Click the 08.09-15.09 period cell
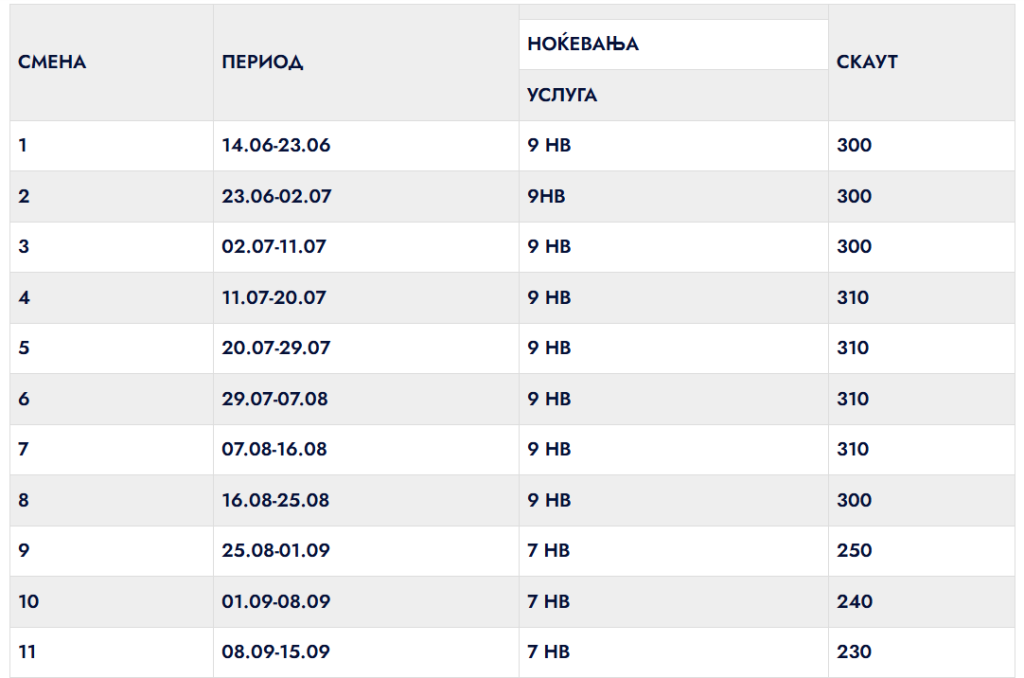Viewport: 1024px width, 678px height. [275, 652]
